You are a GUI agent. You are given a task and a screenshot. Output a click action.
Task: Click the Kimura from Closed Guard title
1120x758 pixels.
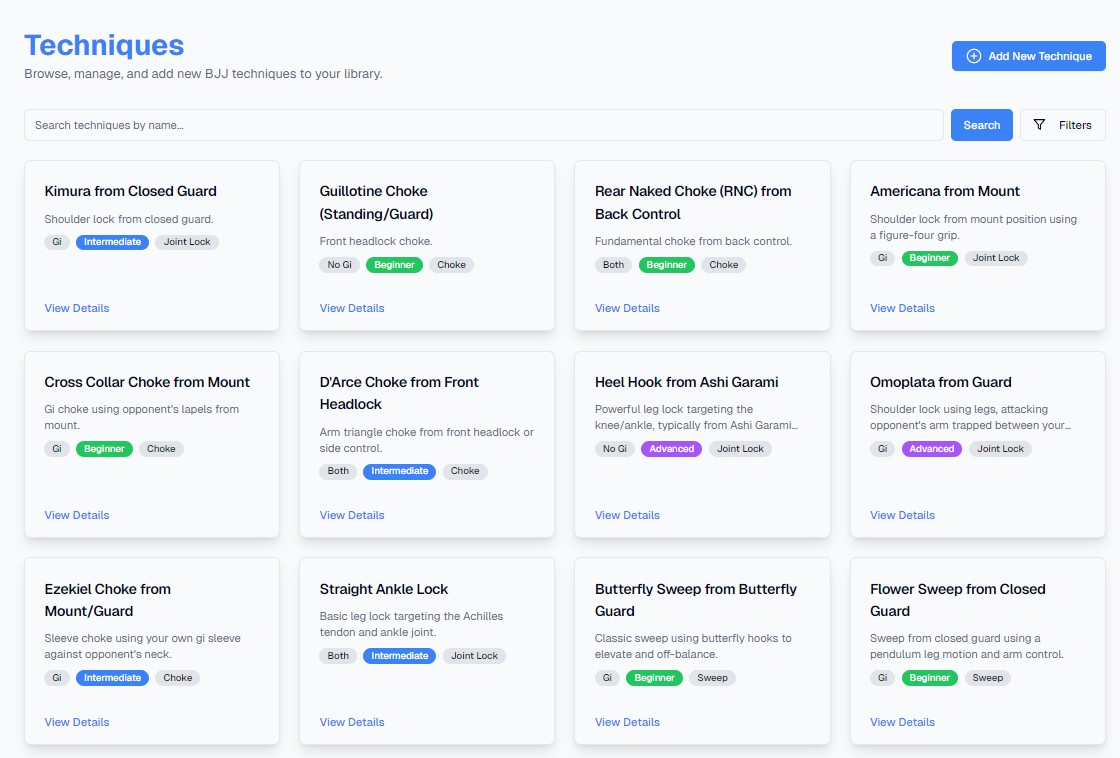click(x=130, y=191)
